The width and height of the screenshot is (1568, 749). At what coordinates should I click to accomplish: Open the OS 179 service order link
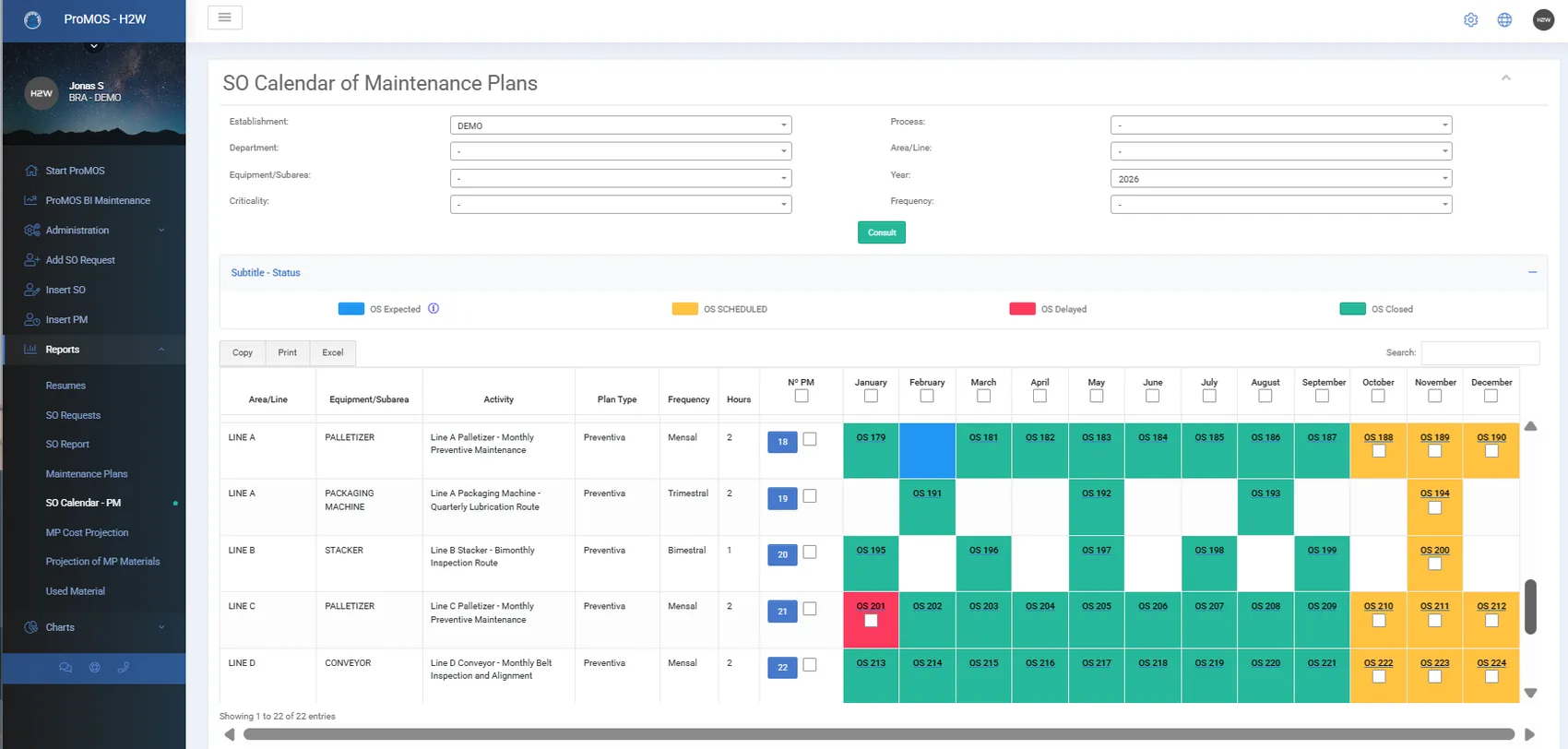[871, 437]
